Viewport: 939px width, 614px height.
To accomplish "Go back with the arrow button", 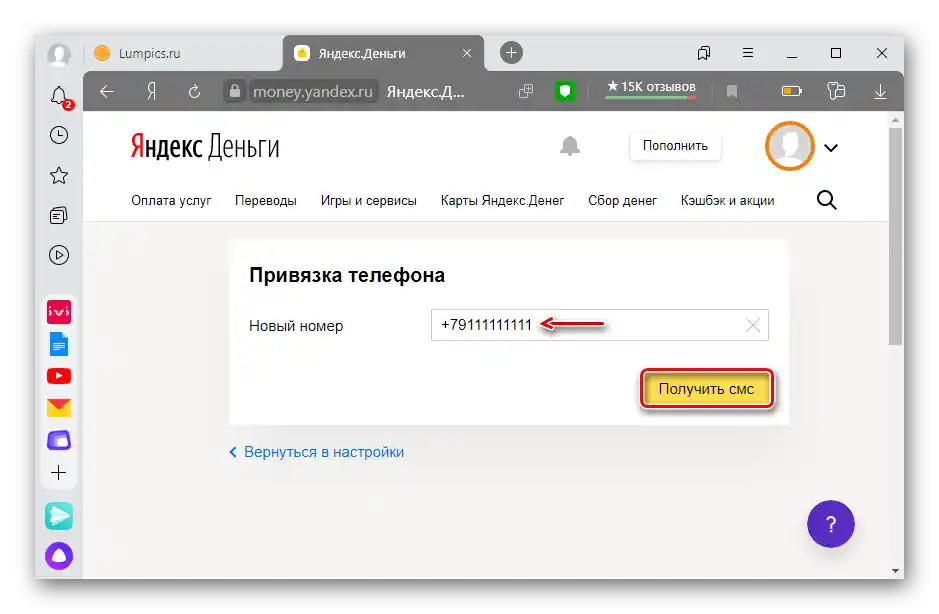I will [x=107, y=92].
